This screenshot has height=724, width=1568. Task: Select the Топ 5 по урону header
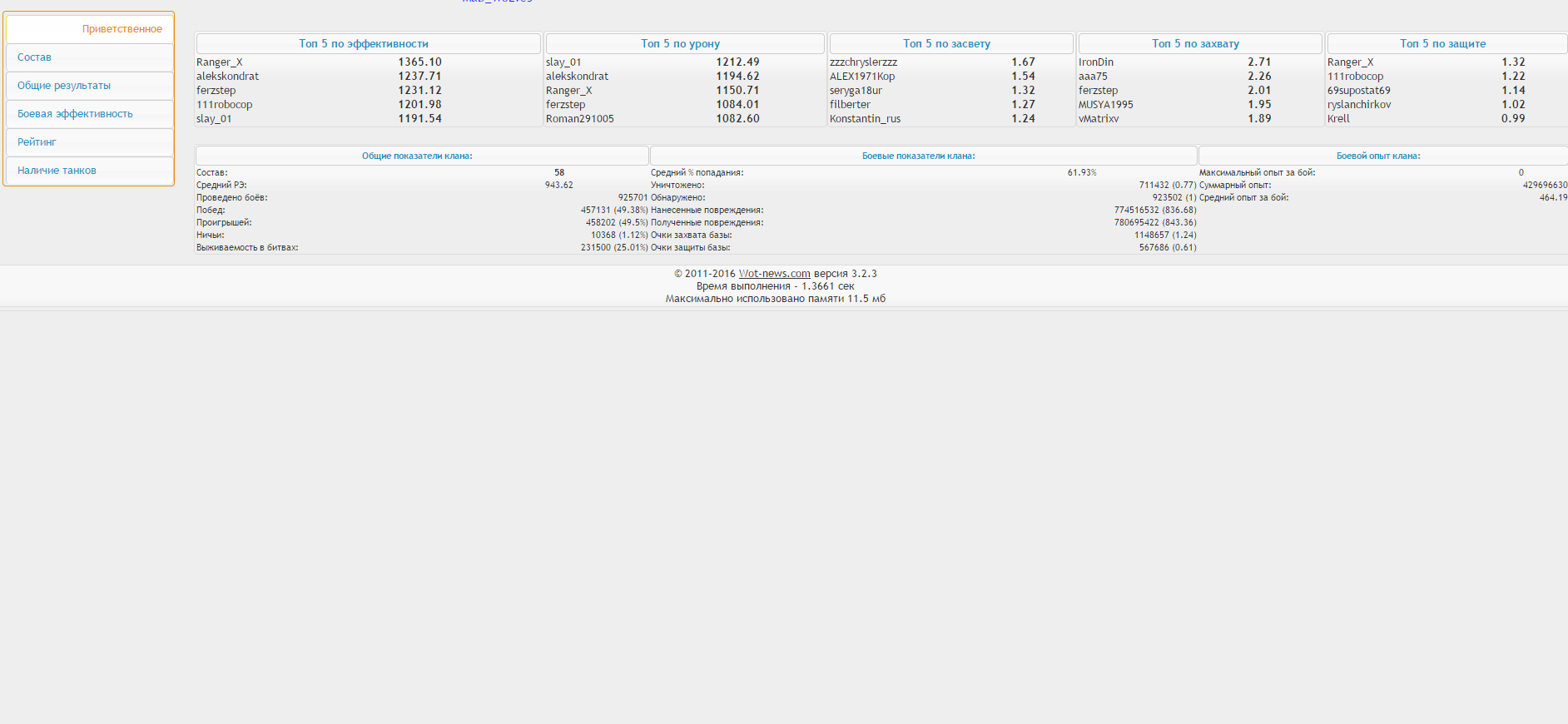680,44
